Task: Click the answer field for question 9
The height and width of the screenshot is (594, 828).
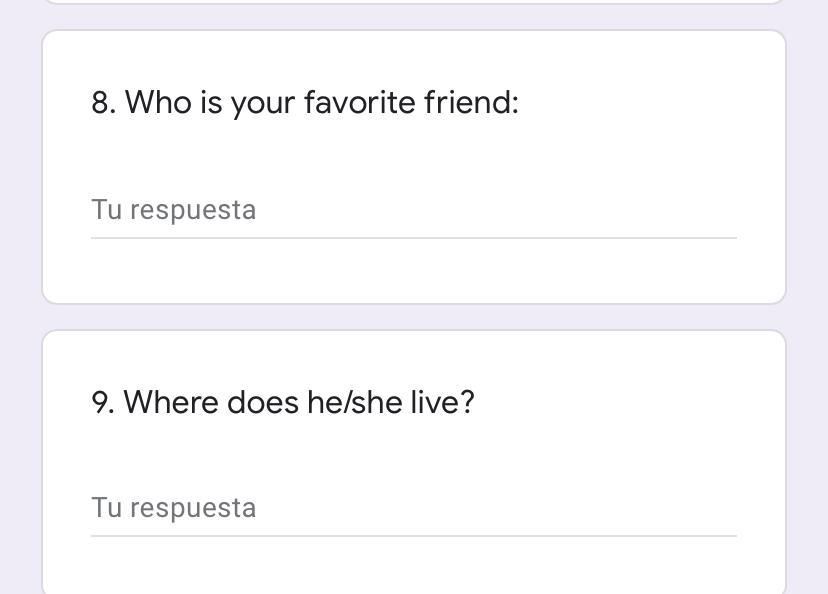Action: tap(413, 508)
